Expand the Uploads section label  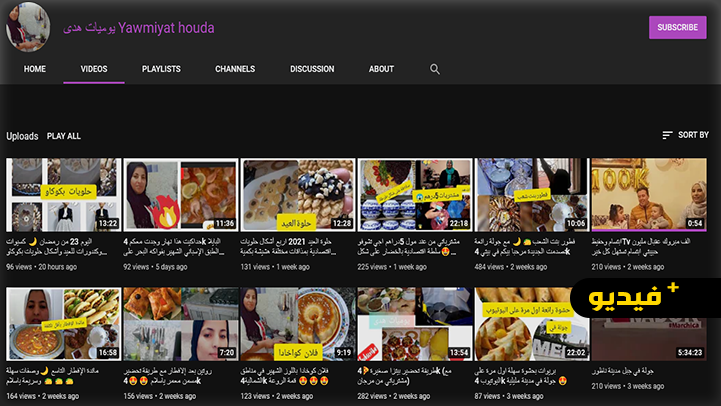click(22, 136)
